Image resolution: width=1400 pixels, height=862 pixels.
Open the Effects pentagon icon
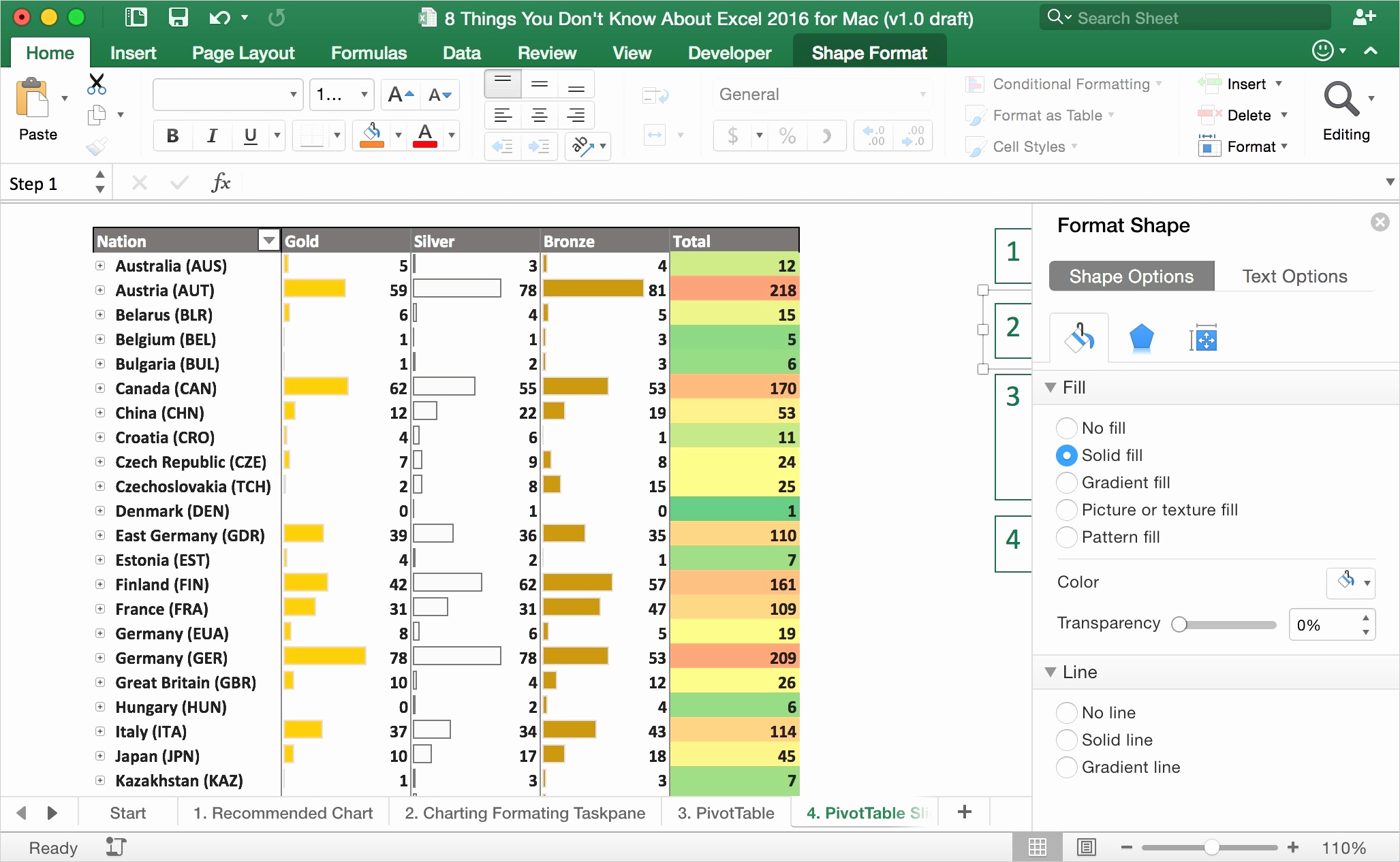[1141, 338]
